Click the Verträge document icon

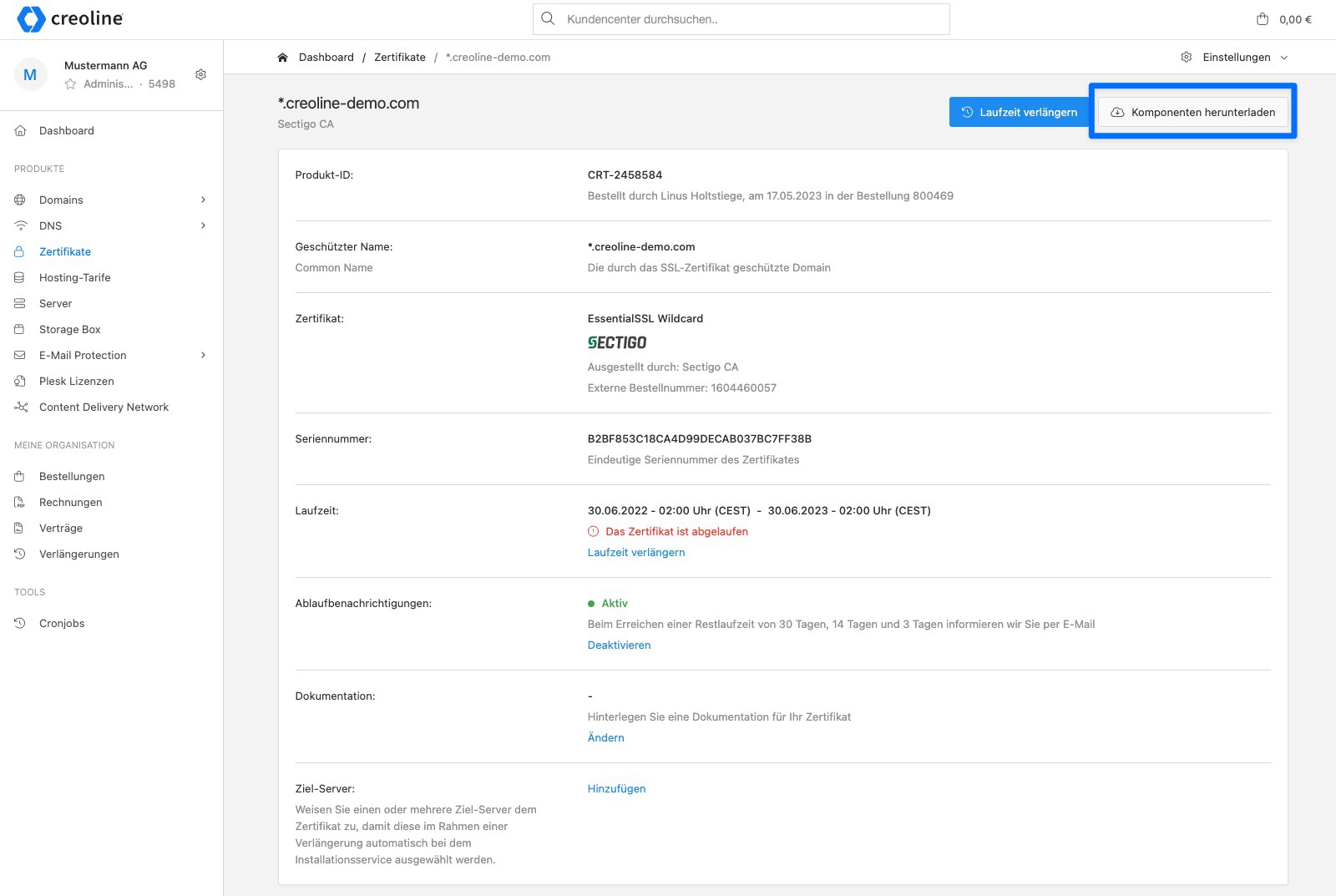click(20, 528)
